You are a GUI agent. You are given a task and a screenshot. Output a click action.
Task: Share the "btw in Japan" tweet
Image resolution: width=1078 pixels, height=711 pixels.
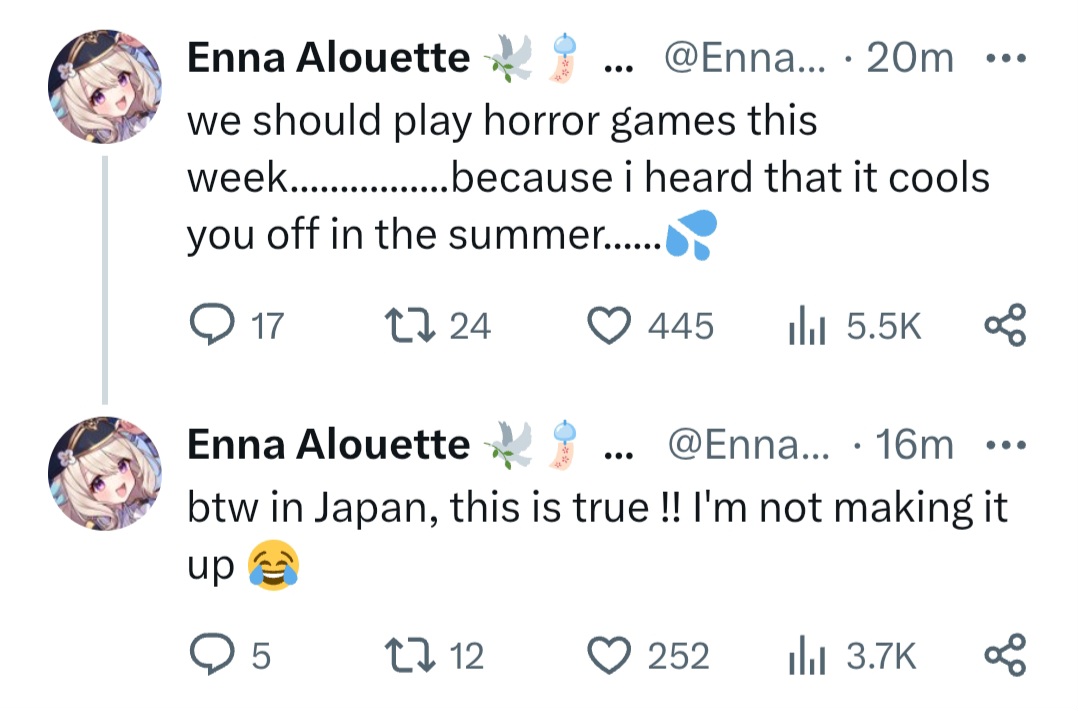(x=1005, y=656)
